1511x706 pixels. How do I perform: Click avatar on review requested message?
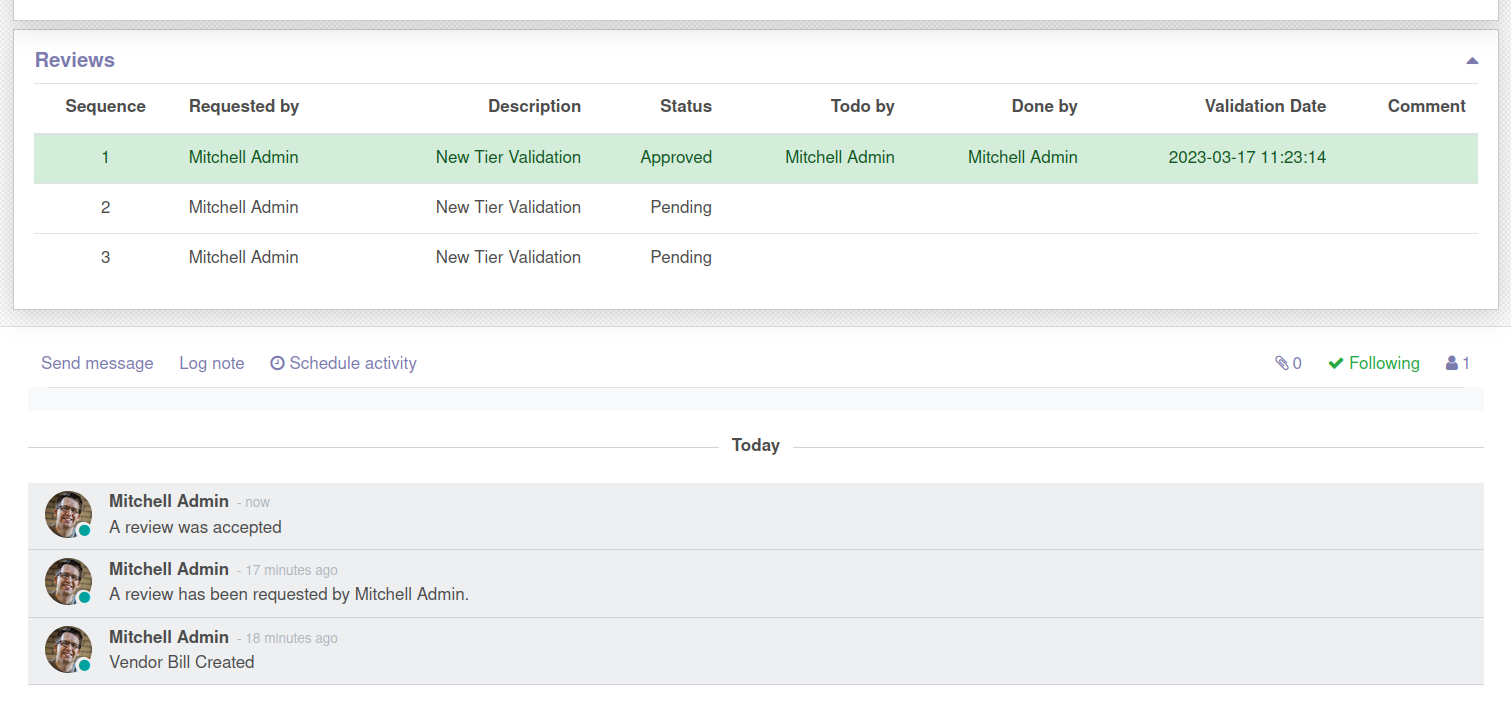pyautogui.click(x=68, y=582)
